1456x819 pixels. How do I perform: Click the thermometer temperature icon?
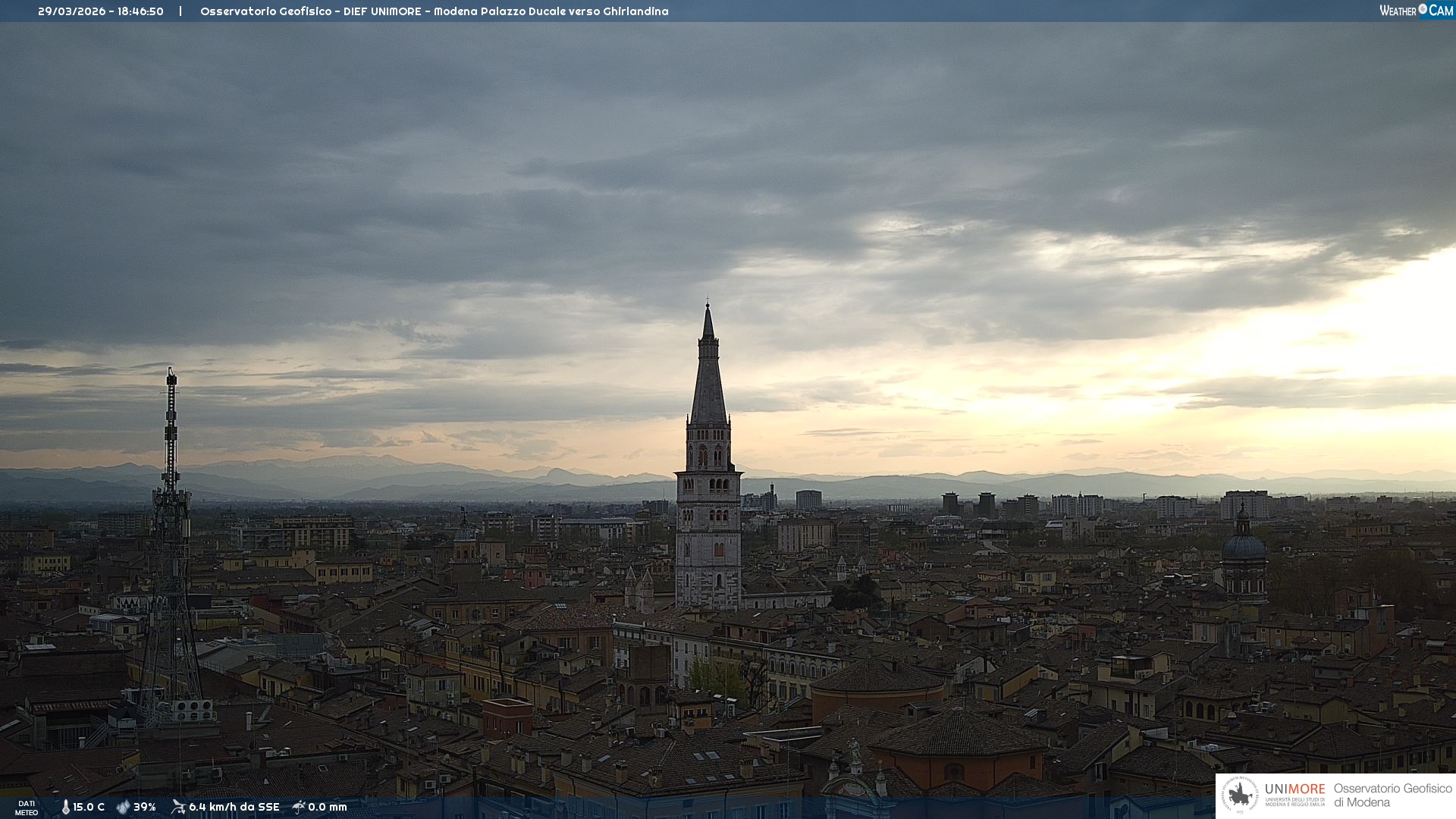(65, 807)
